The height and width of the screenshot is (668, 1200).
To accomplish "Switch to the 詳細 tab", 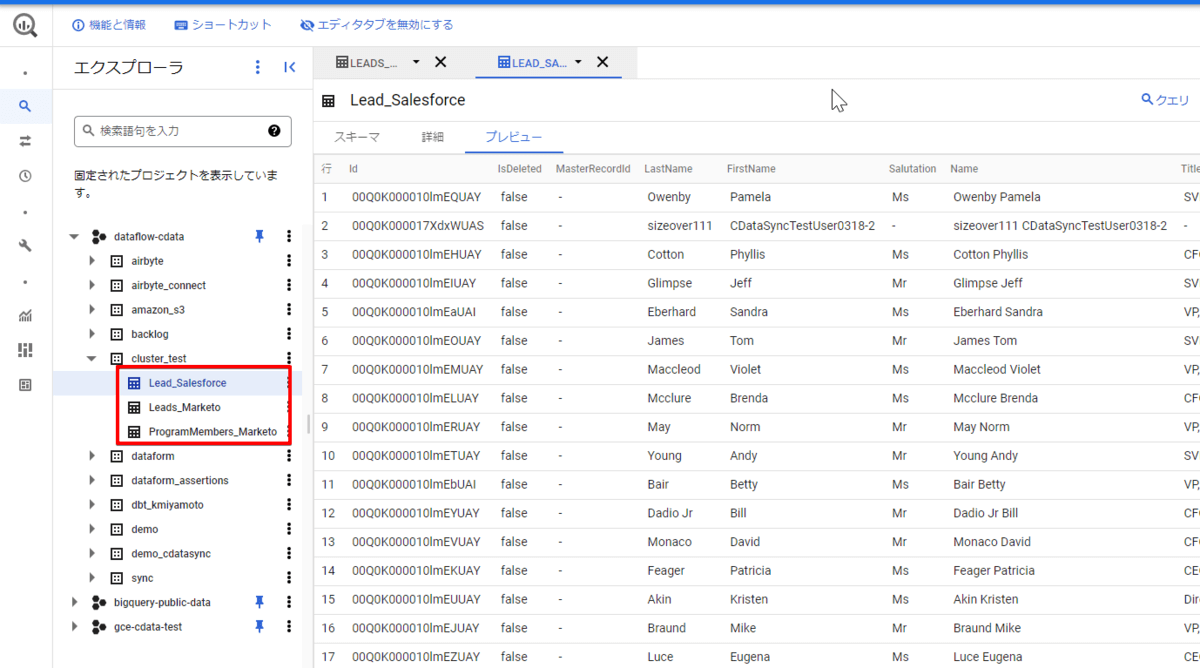I will tap(432, 137).
